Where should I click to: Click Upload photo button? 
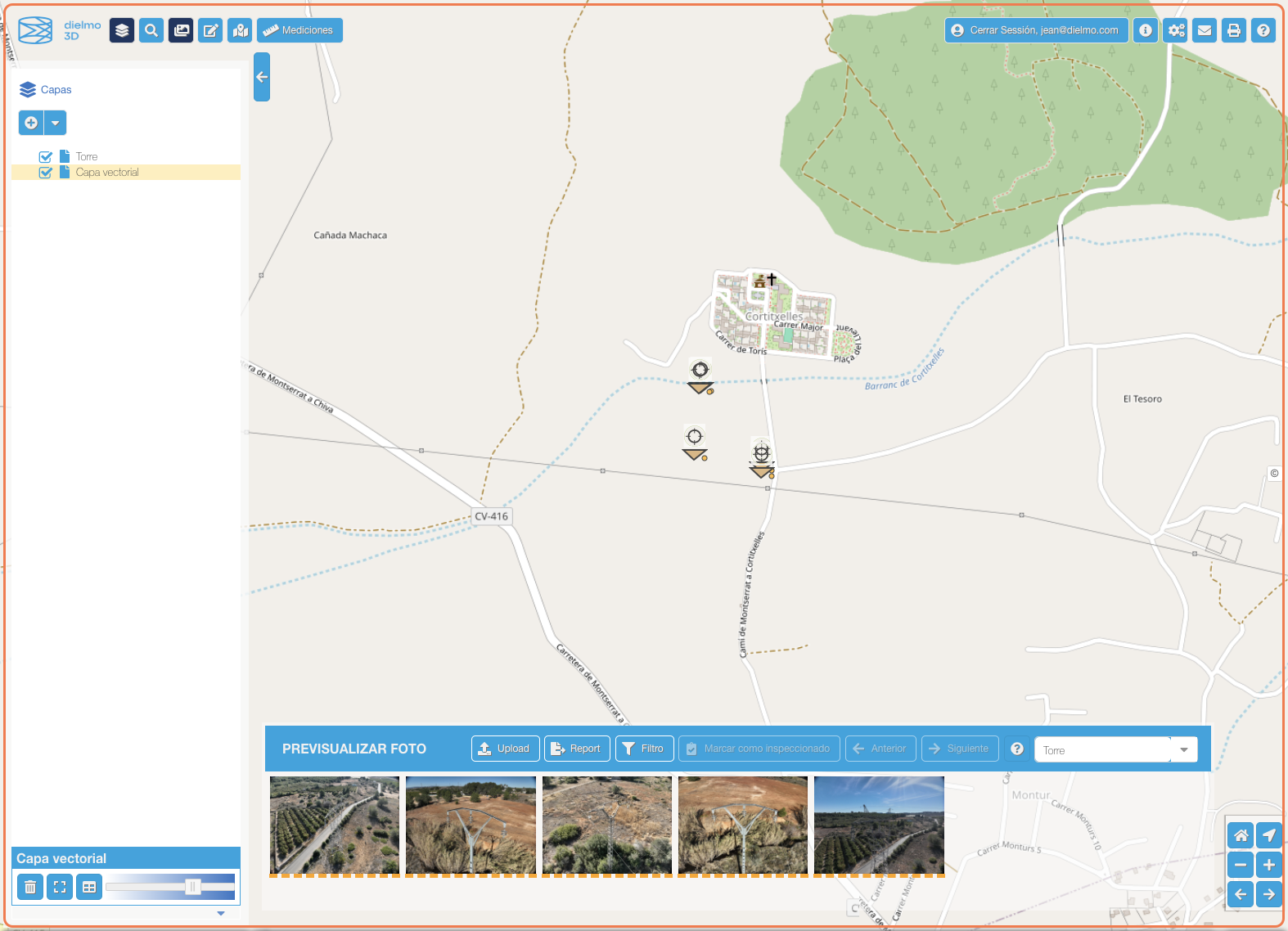(x=505, y=749)
